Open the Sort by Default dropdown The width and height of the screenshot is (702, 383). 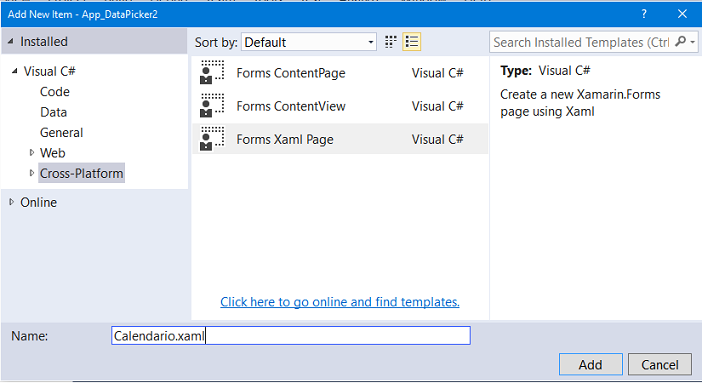point(308,42)
